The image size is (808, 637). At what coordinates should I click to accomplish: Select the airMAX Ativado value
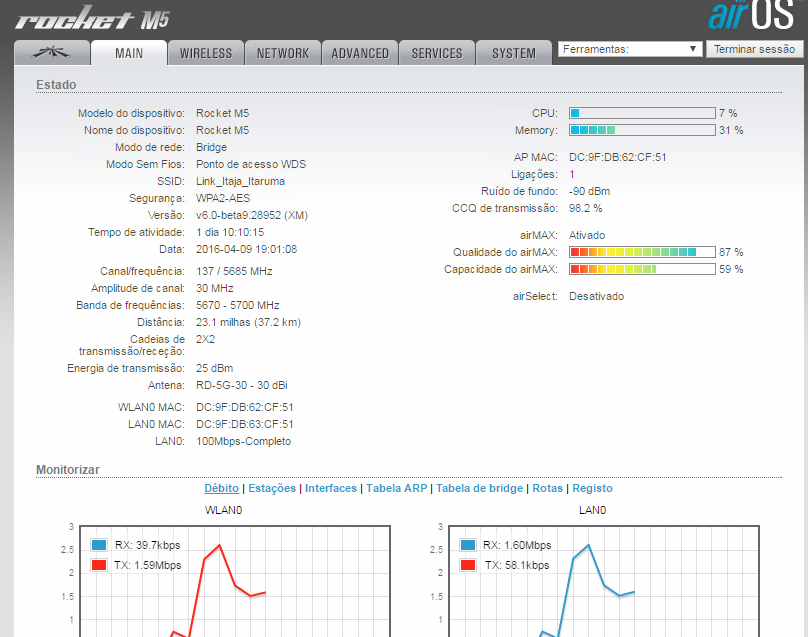pos(586,235)
